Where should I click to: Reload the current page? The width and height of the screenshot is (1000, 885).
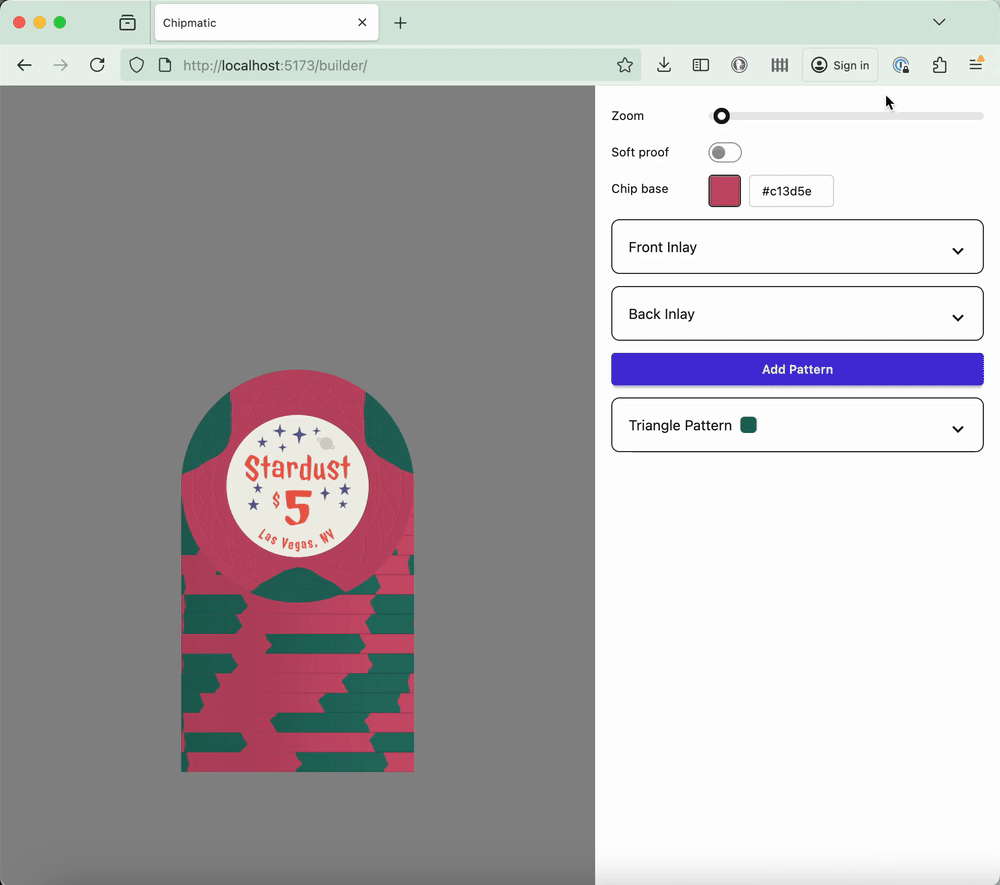coord(97,65)
